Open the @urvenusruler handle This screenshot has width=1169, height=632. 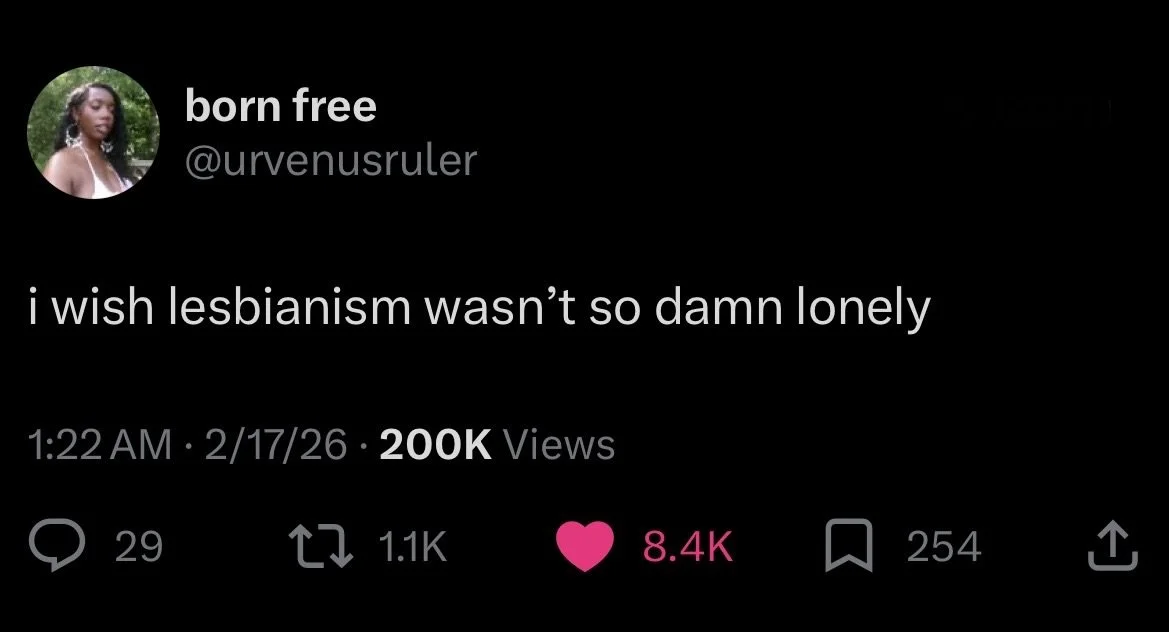(330, 160)
